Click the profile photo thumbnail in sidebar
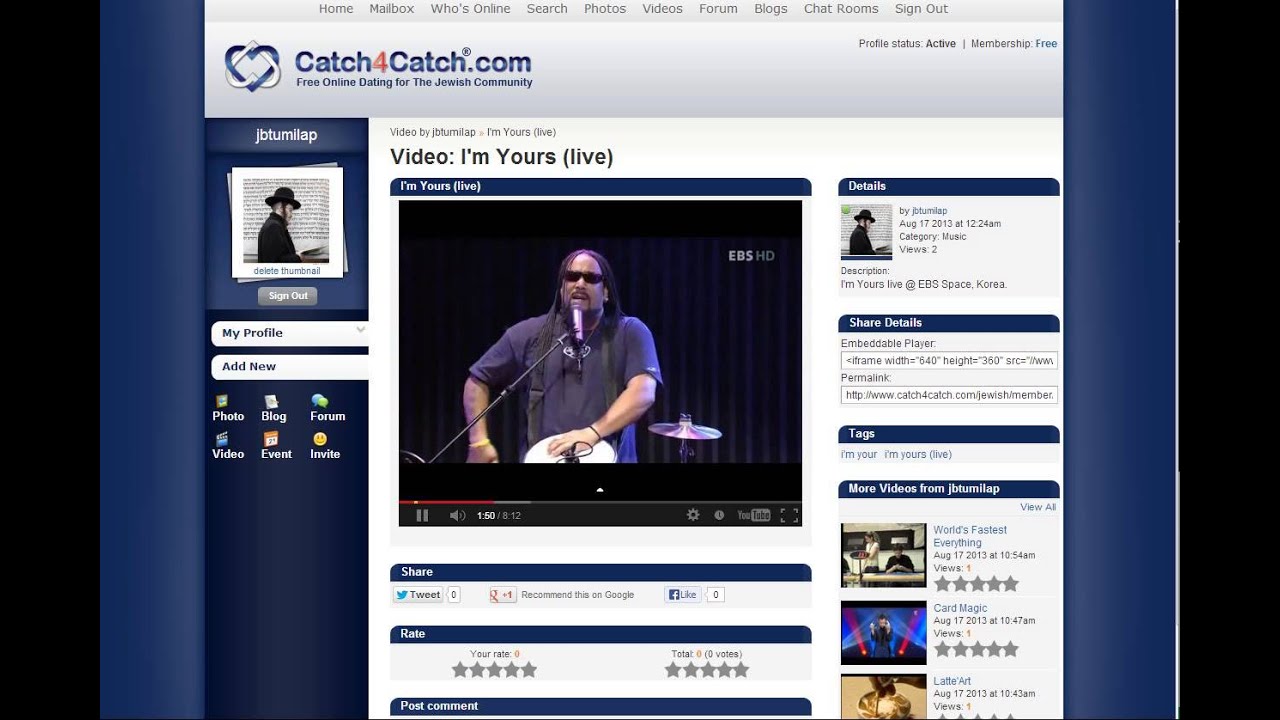The height and width of the screenshot is (720, 1280). pyautogui.click(x=287, y=221)
